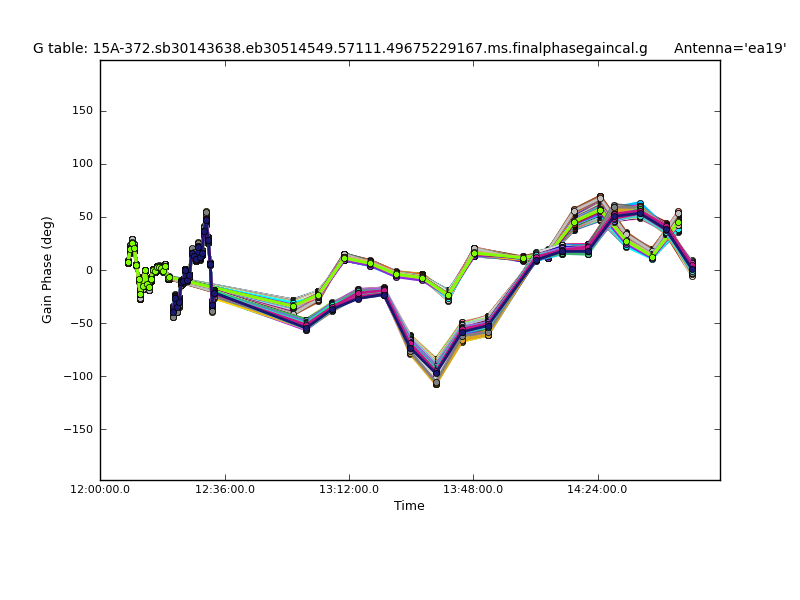Click the lowest data point near −108 degrees
The width and height of the screenshot is (800, 600).
pos(436,384)
